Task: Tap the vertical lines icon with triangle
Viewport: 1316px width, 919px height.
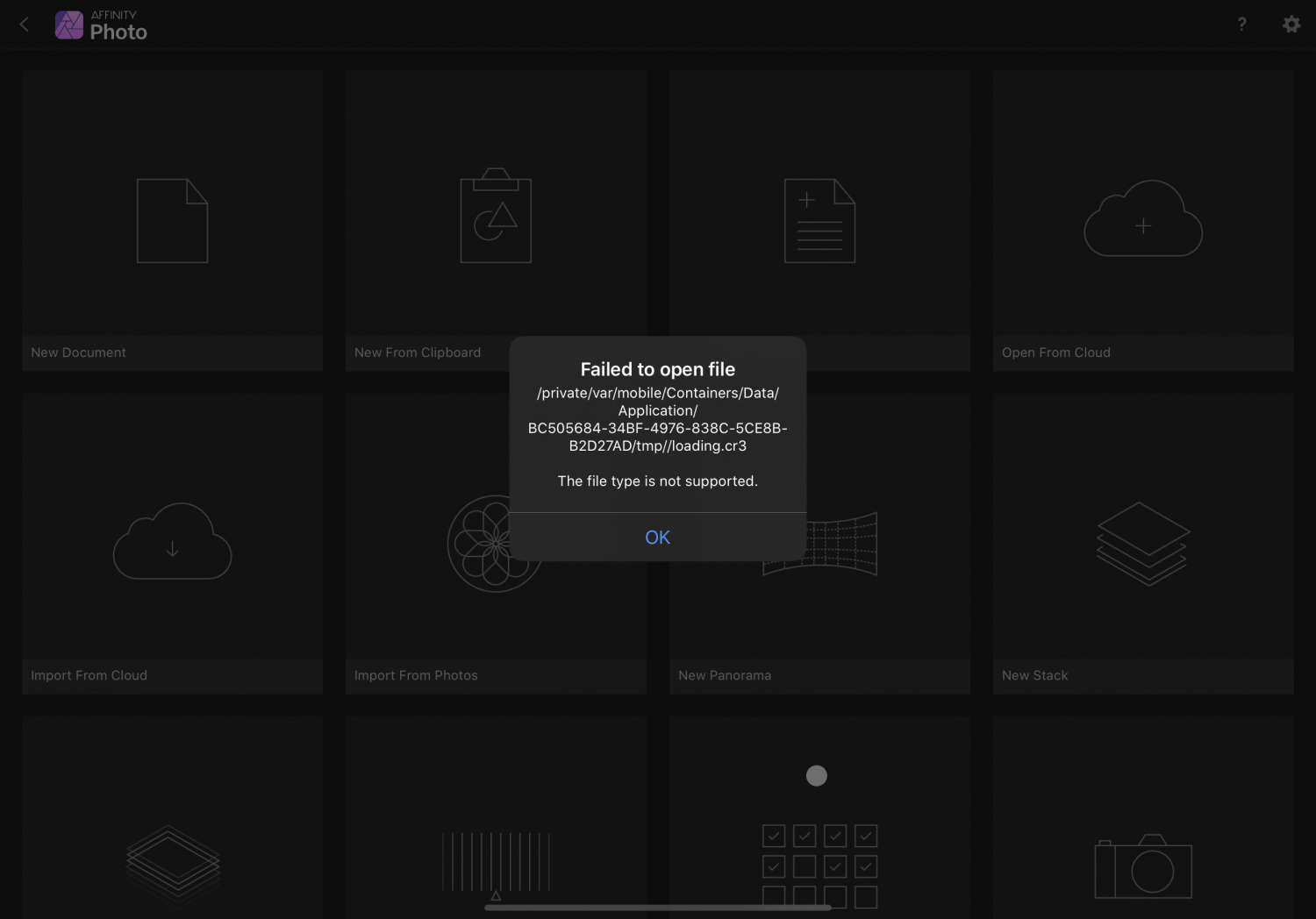Action: click(496, 866)
